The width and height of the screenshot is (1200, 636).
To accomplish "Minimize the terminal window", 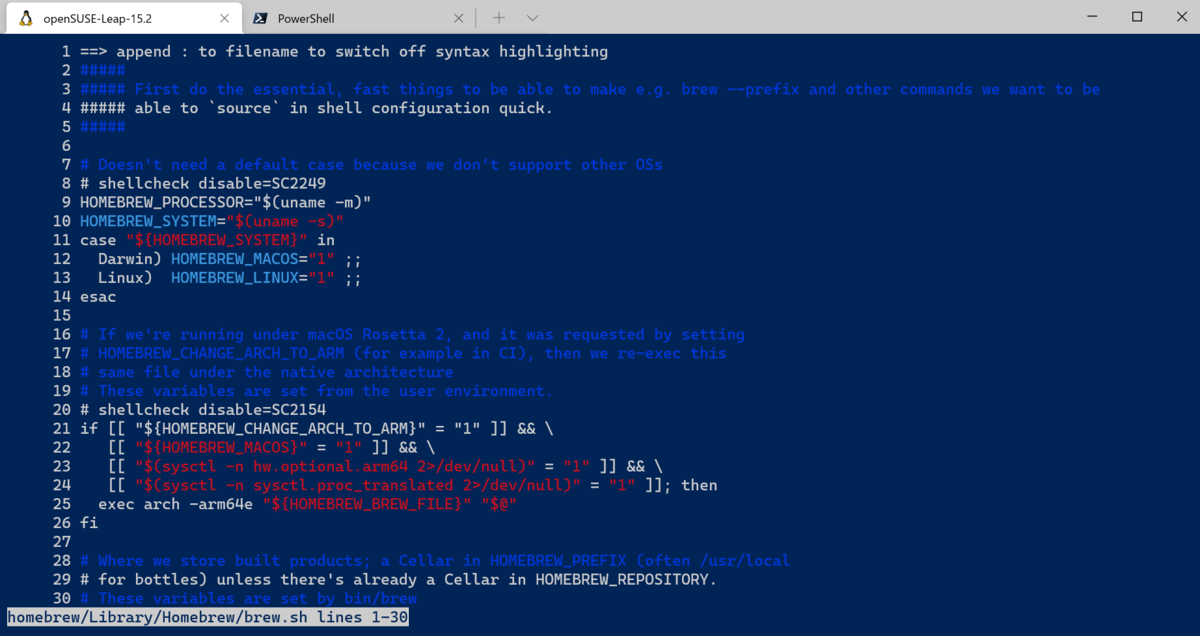I will [x=1089, y=17].
